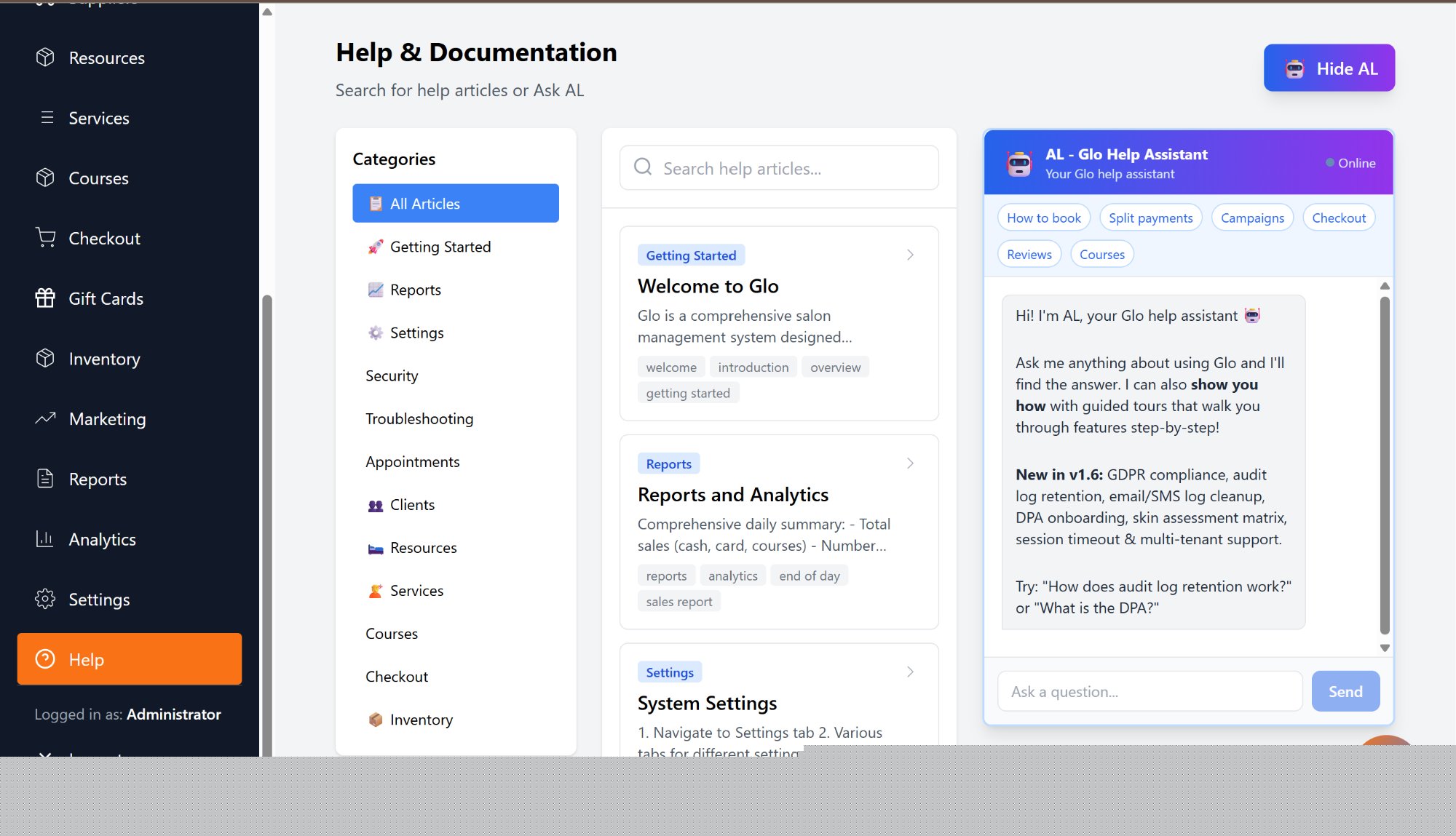Click the Marketing trend icon
This screenshot has height=836, width=1456.
tap(45, 418)
